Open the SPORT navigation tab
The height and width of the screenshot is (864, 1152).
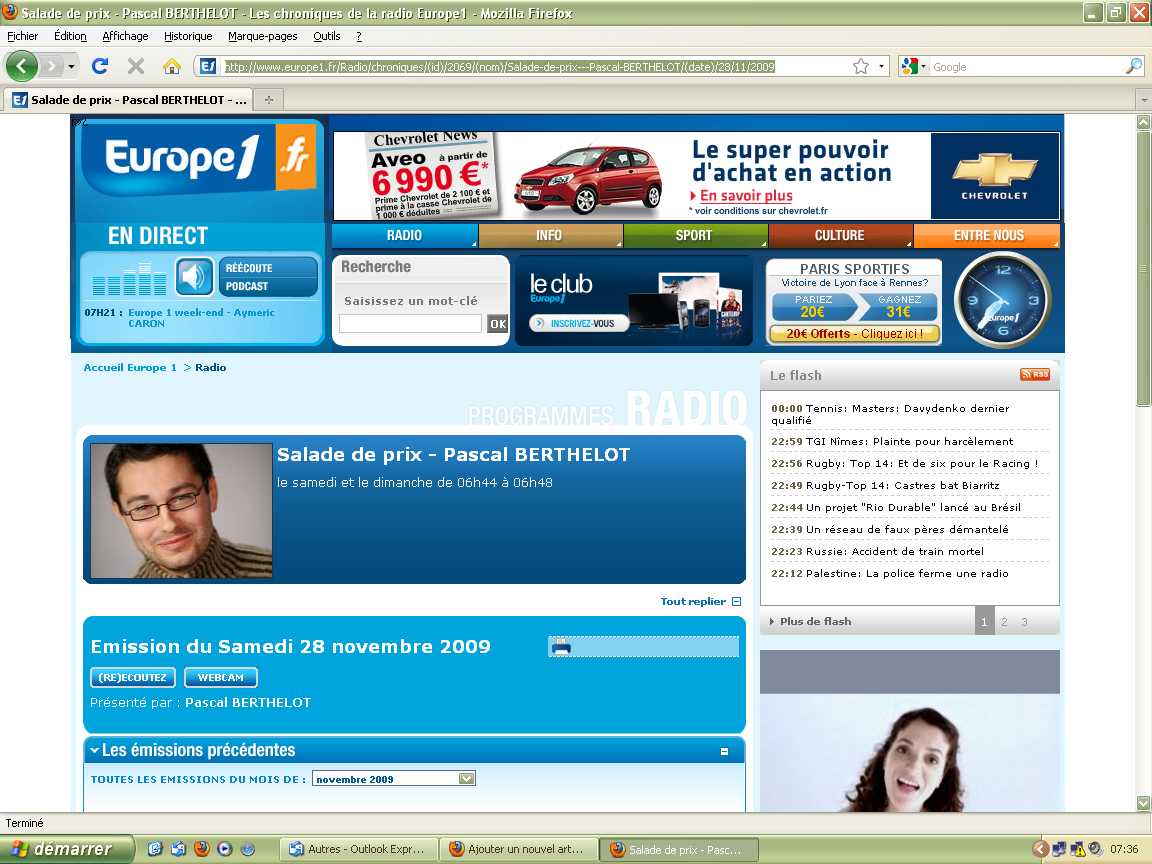(x=694, y=235)
